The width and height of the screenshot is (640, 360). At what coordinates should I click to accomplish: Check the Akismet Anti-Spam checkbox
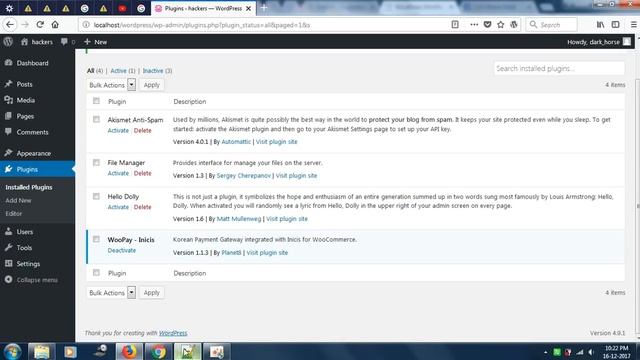[x=96, y=119]
